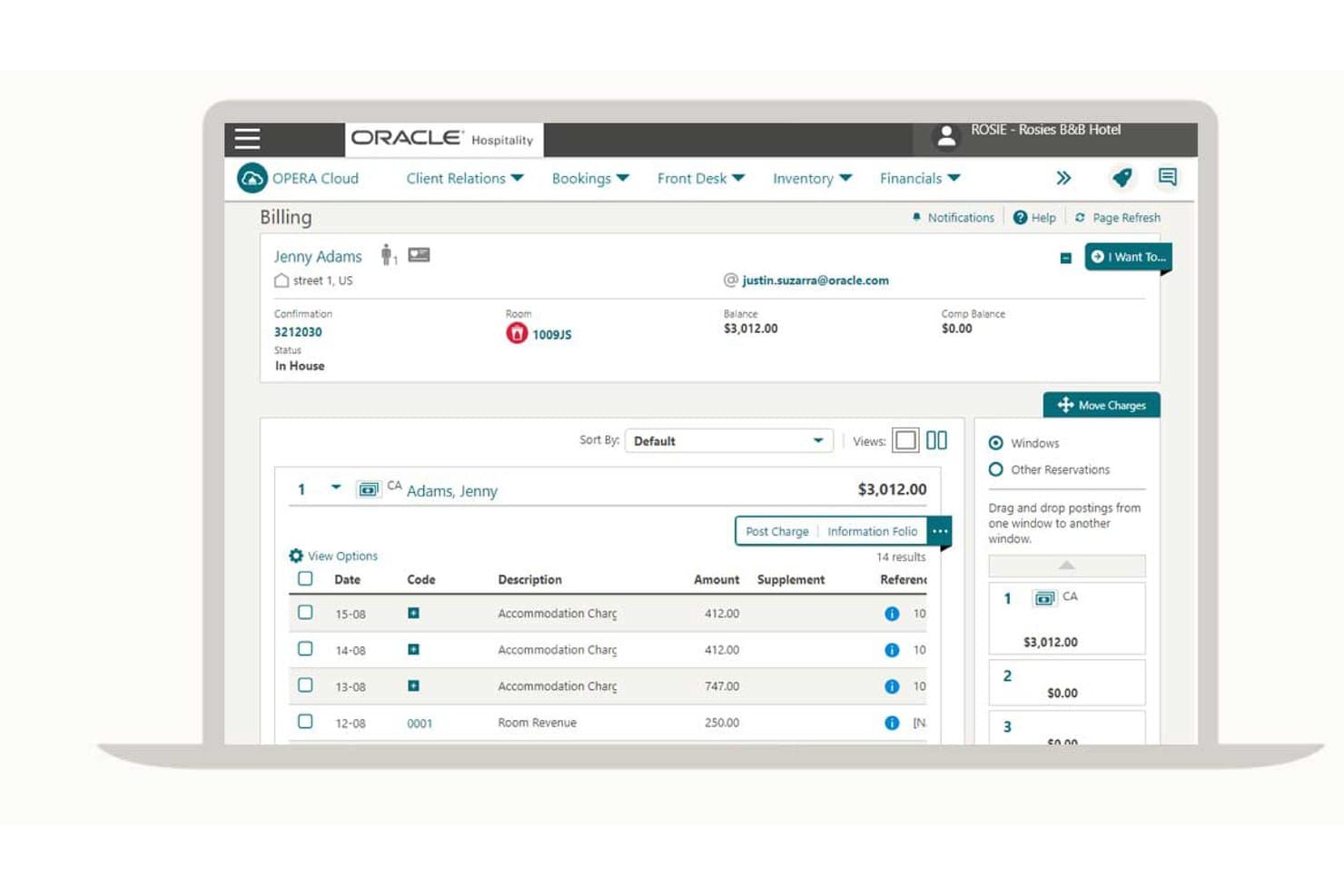This screenshot has height=896, width=1344.
Task: Expand the 15-08 charge plus icon
Action: coord(413,613)
